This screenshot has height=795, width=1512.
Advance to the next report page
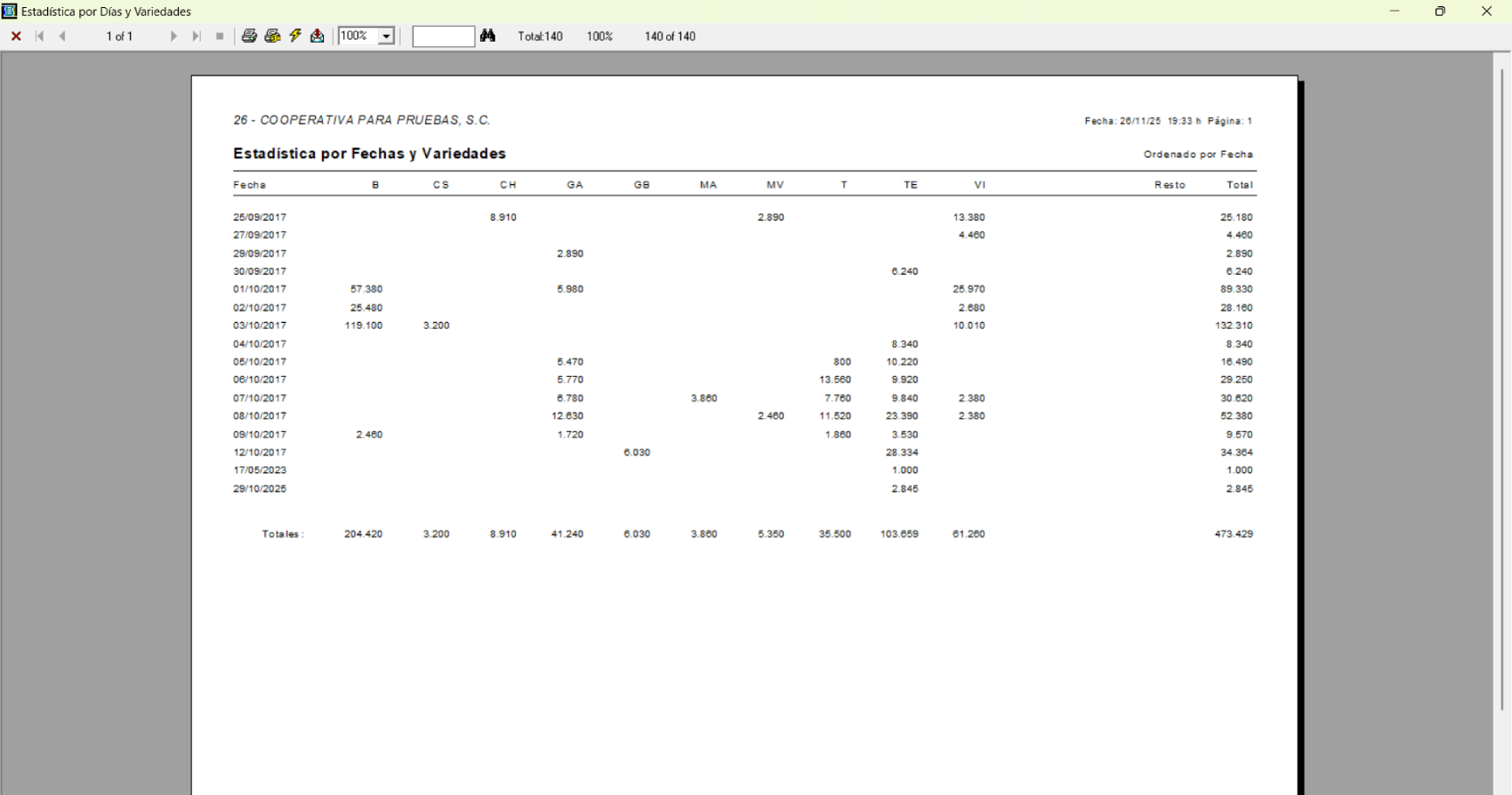(174, 36)
